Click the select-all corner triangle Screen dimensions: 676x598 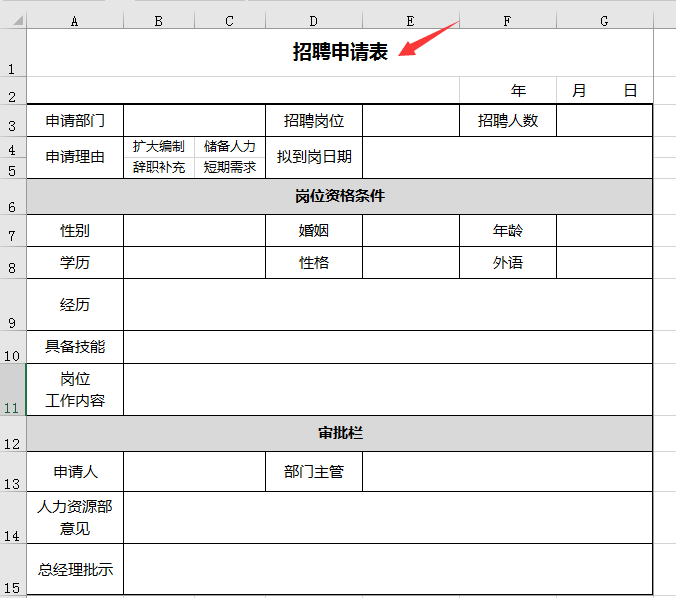click(x=18, y=21)
